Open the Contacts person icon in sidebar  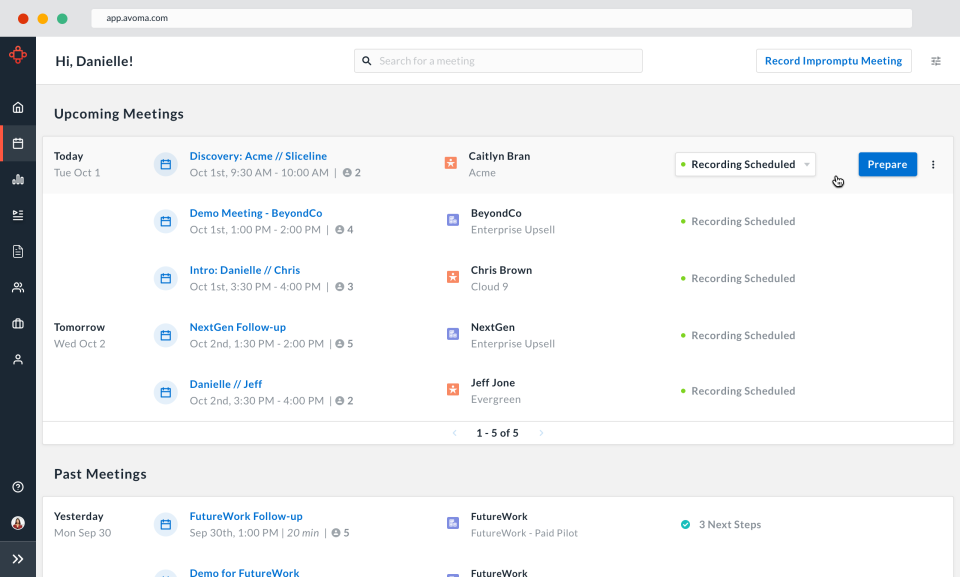pos(17,358)
